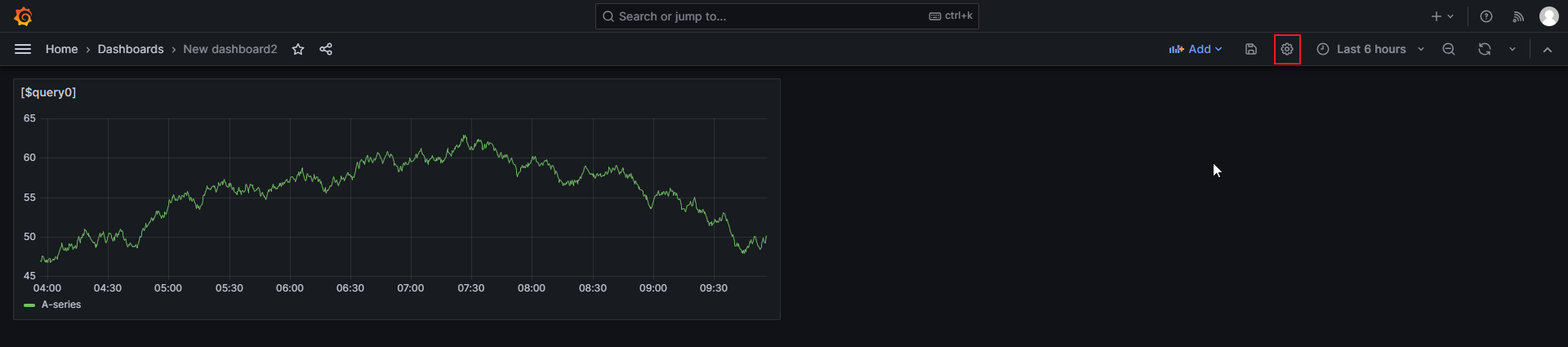Click the share dashboard icon
Screen dimensions: 1568x347
click(326, 49)
